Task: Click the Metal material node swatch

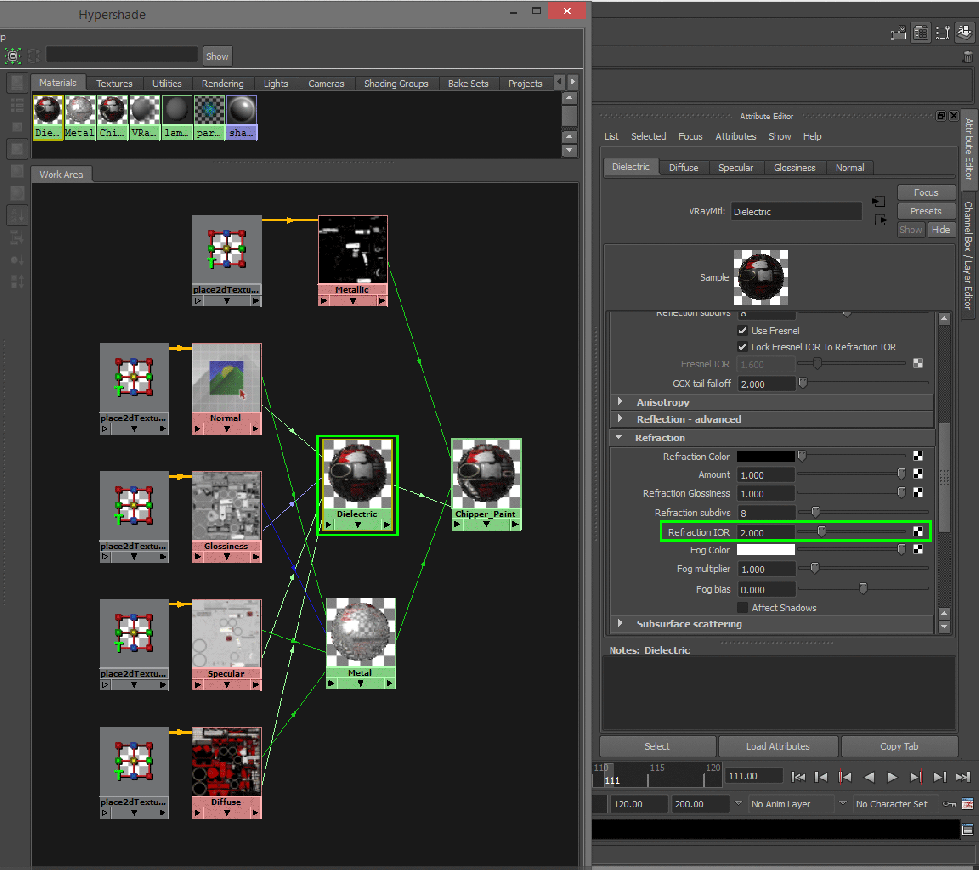Action: click(360, 634)
